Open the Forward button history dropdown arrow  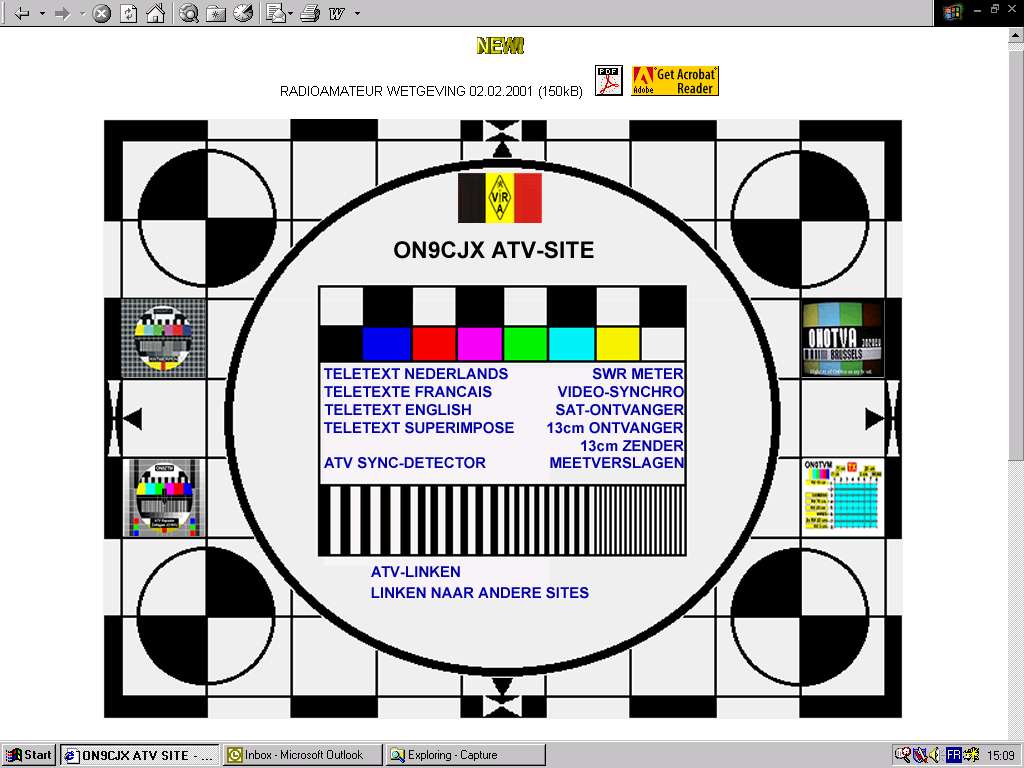tap(83, 13)
